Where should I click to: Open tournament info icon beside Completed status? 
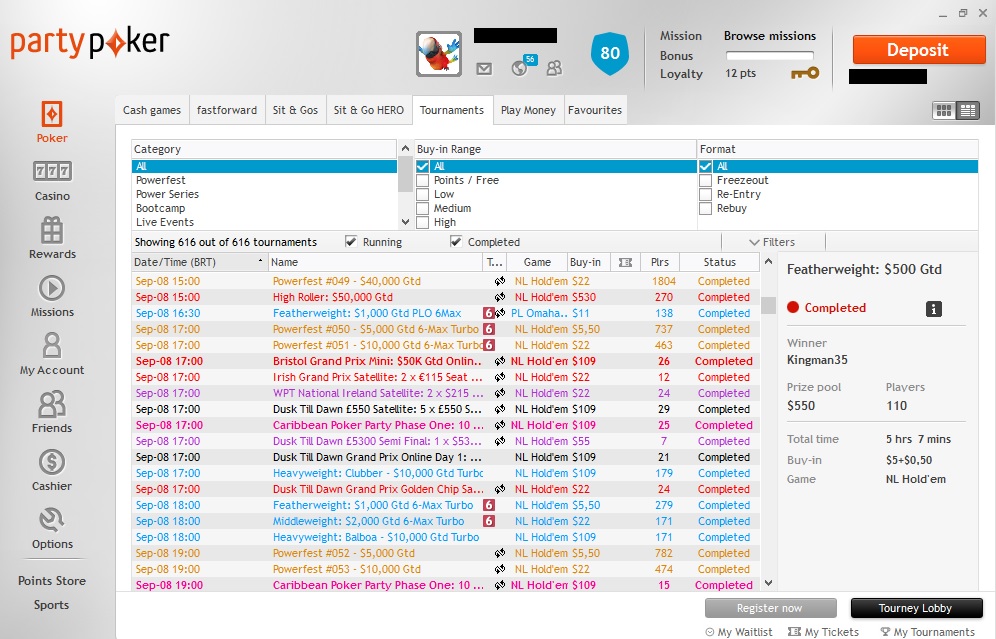coord(933,309)
